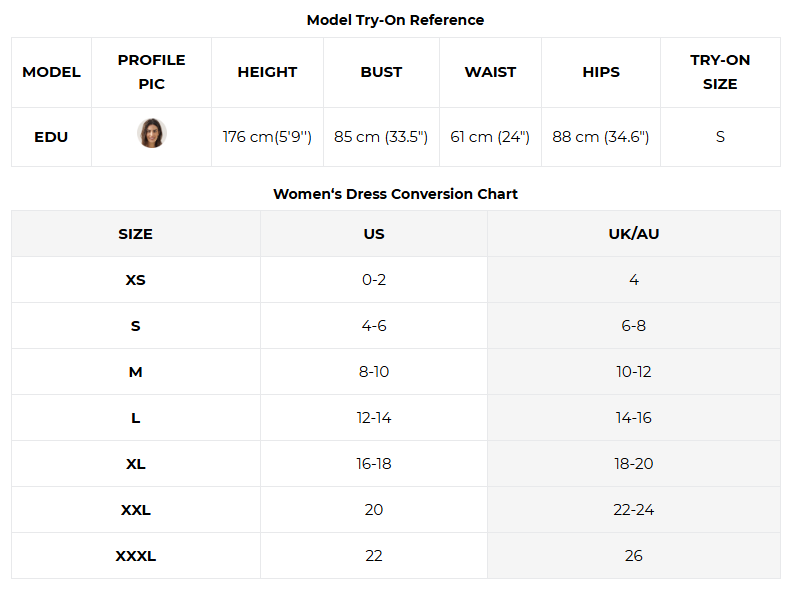Click US size 8-10 for M

(374, 372)
